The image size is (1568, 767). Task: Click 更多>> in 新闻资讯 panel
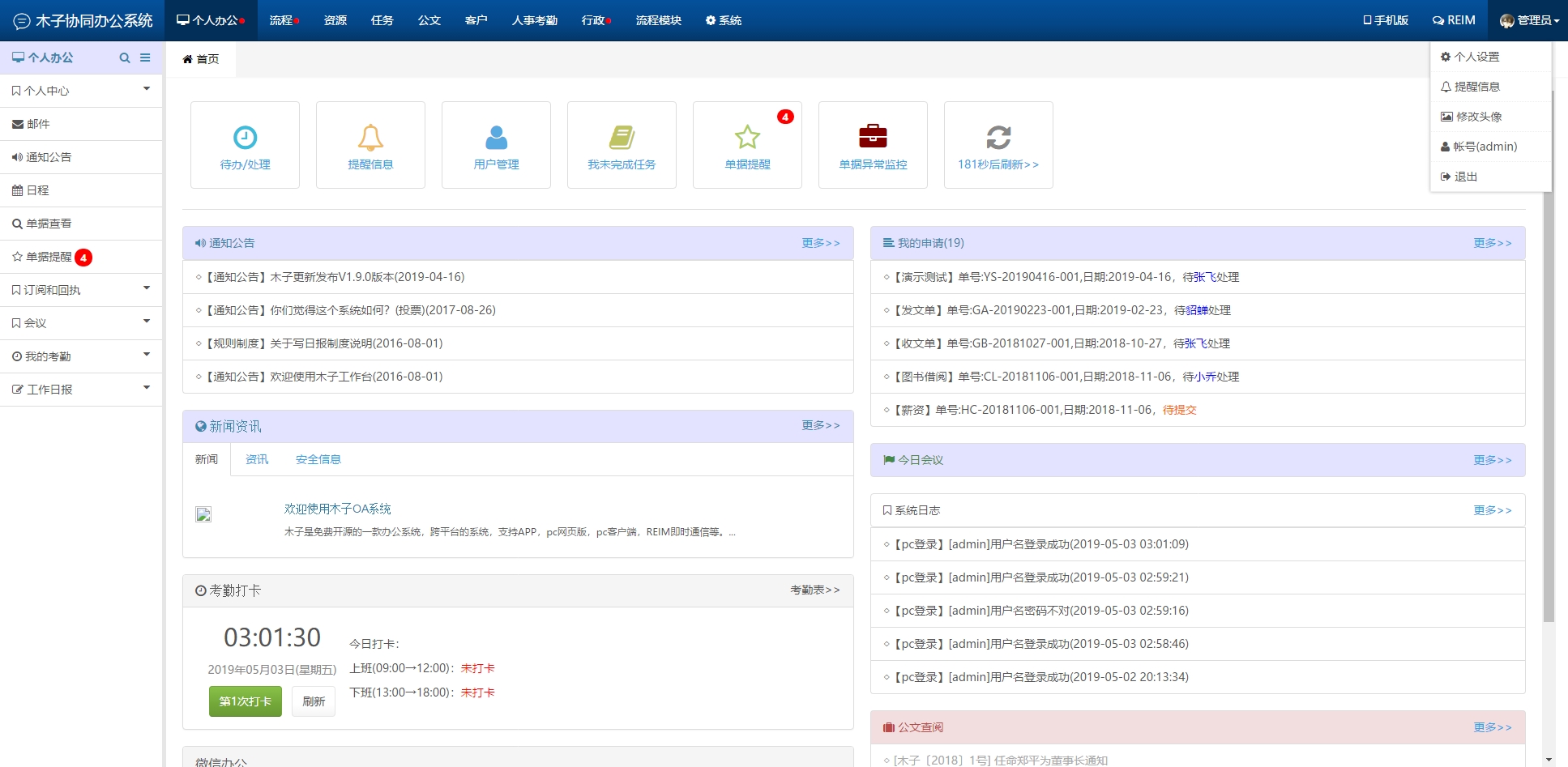pos(821,425)
